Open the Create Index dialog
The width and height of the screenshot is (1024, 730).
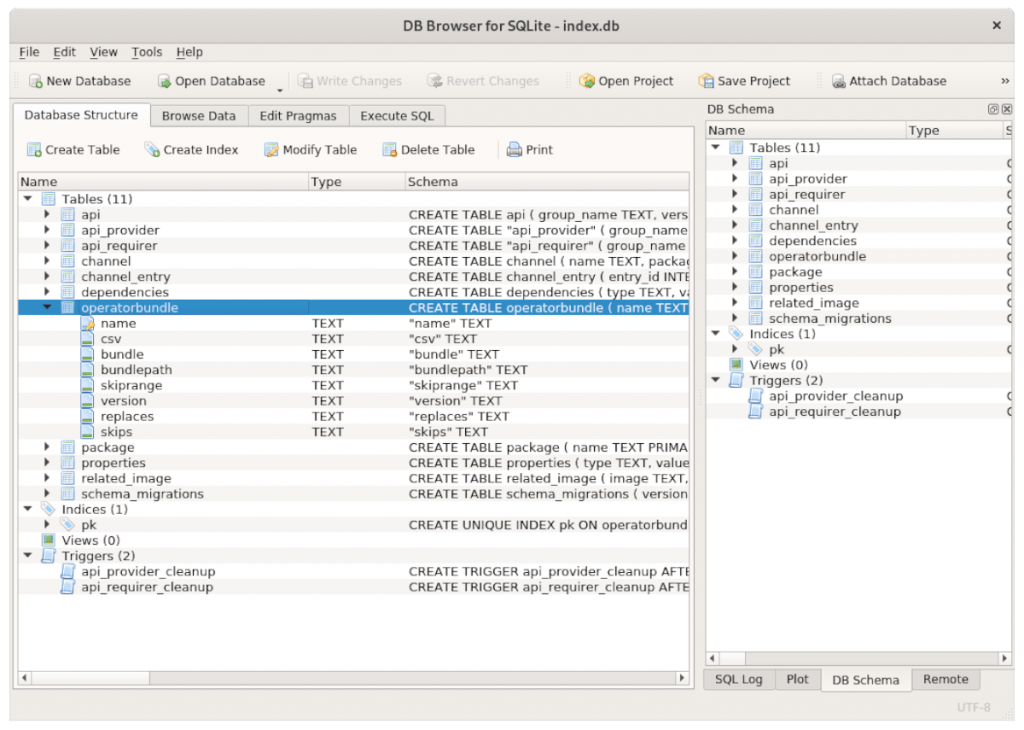click(191, 149)
